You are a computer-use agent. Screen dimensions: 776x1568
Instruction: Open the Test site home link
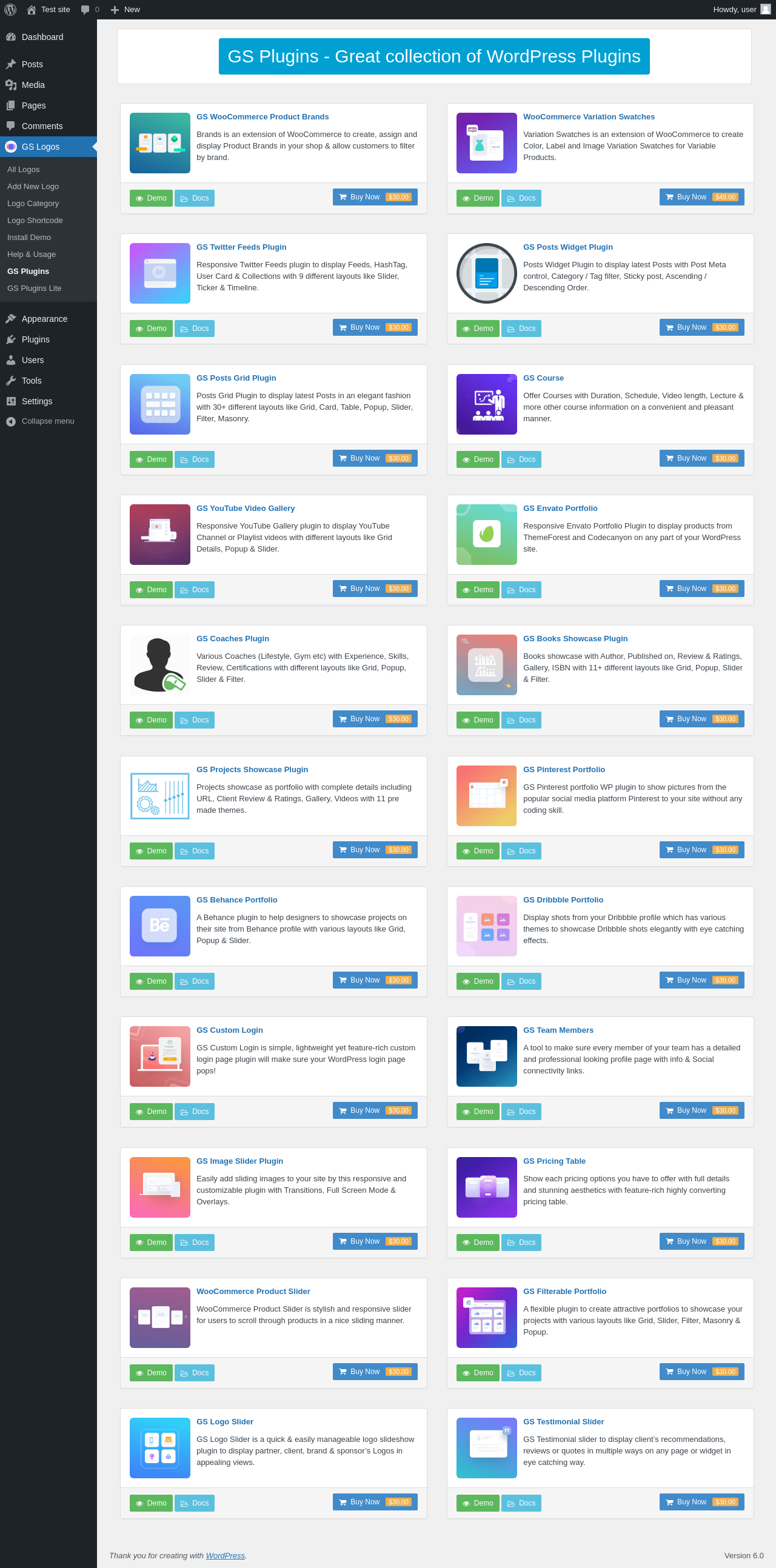(48, 10)
